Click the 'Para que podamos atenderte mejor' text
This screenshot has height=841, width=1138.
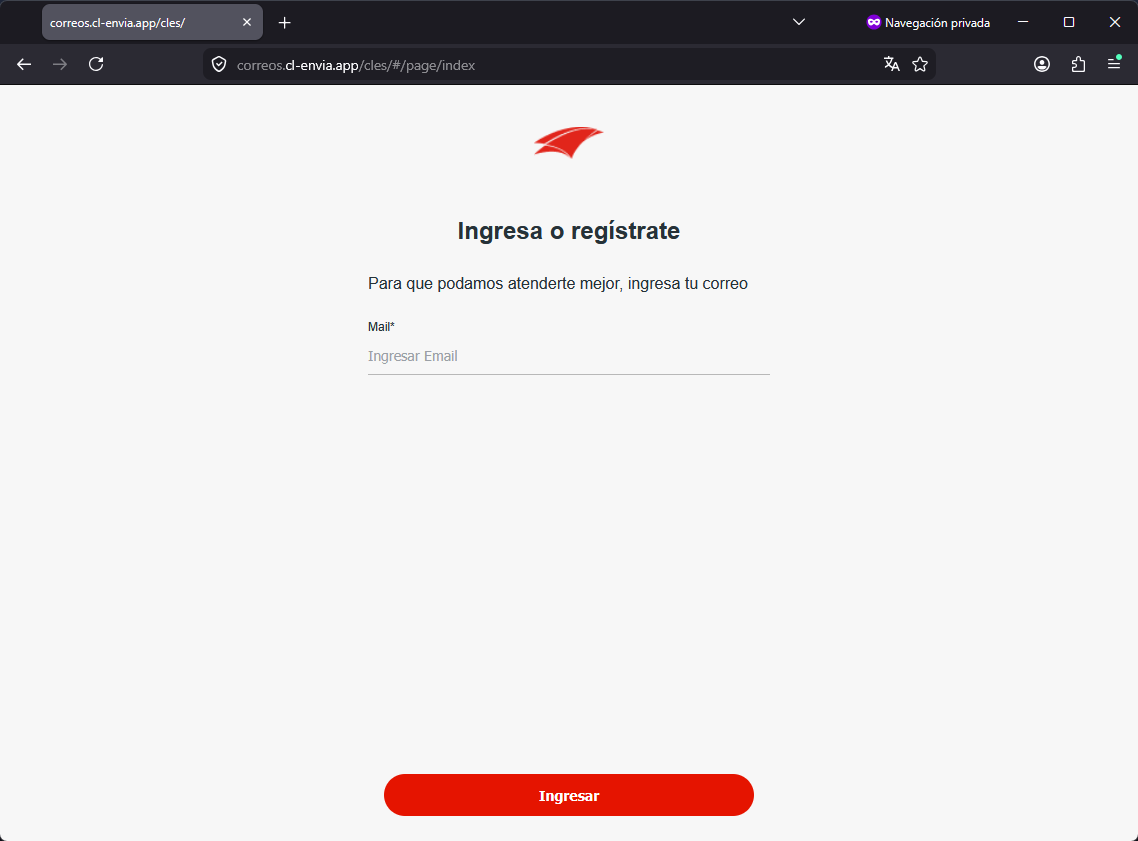[557, 284]
